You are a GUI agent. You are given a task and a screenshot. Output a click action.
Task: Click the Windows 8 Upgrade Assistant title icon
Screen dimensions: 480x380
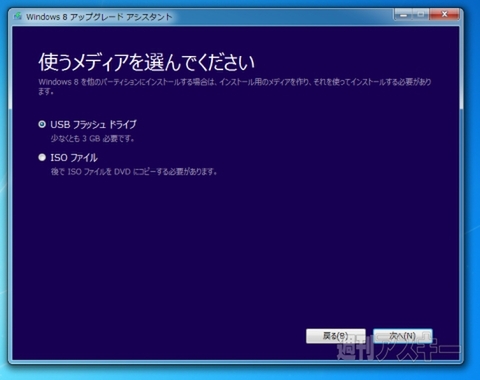(18, 16)
